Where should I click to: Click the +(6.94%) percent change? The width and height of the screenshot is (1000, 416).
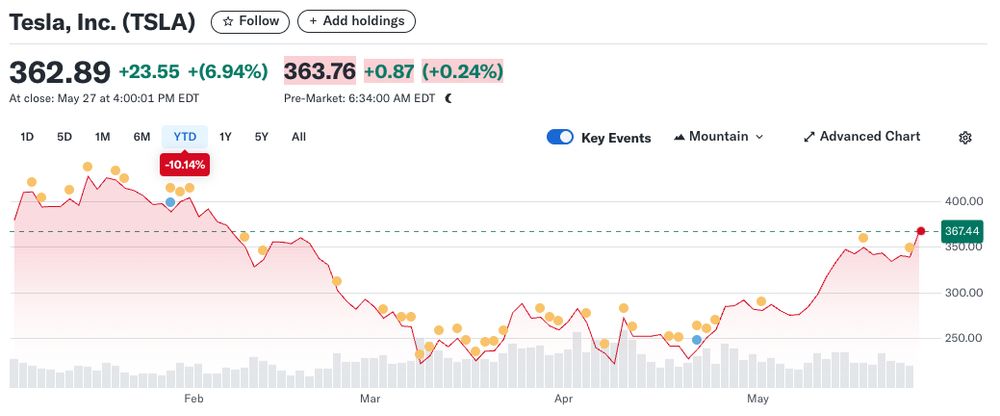pos(228,72)
